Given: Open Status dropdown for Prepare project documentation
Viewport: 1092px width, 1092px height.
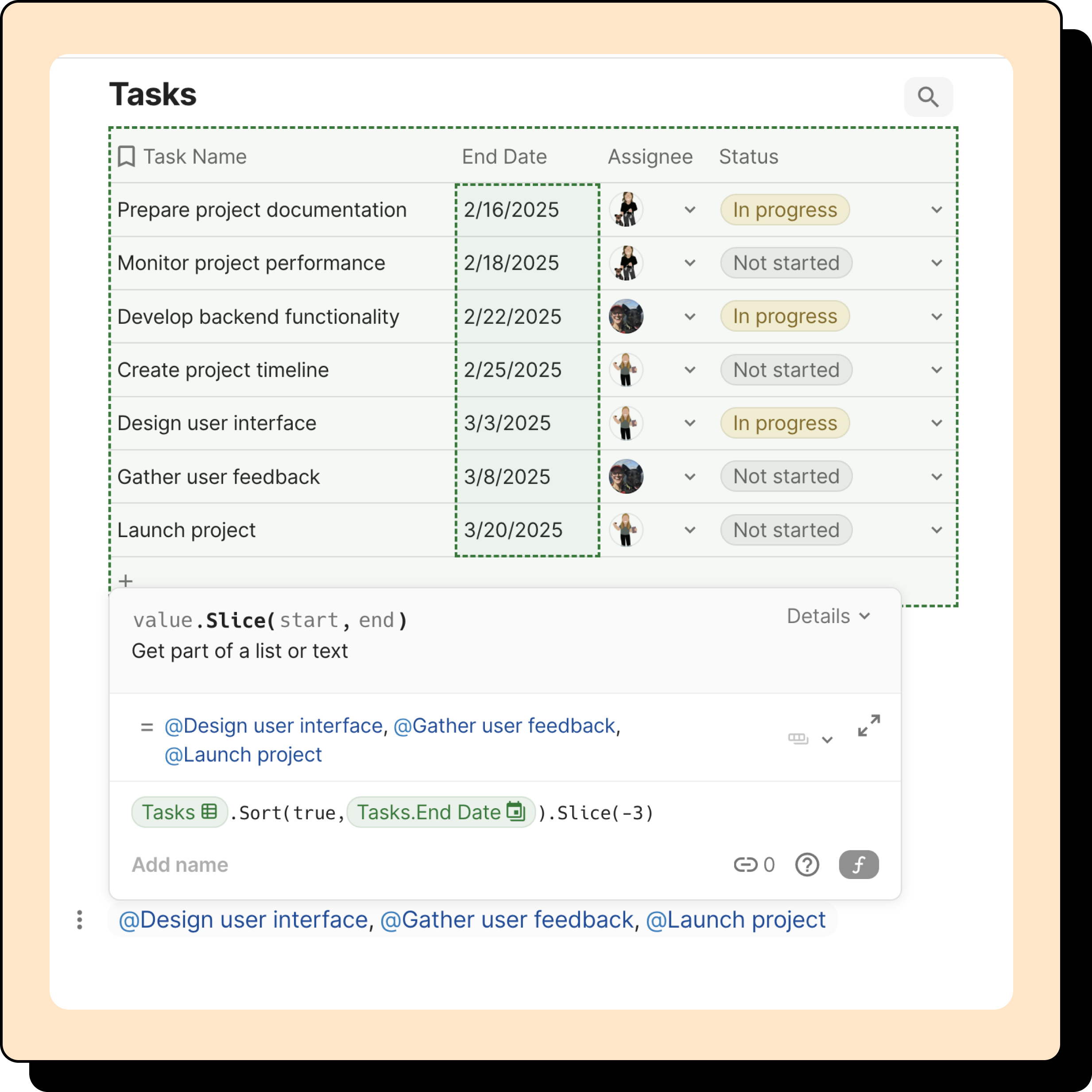Looking at the screenshot, I should pyautogui.click(x=936, y=210).
